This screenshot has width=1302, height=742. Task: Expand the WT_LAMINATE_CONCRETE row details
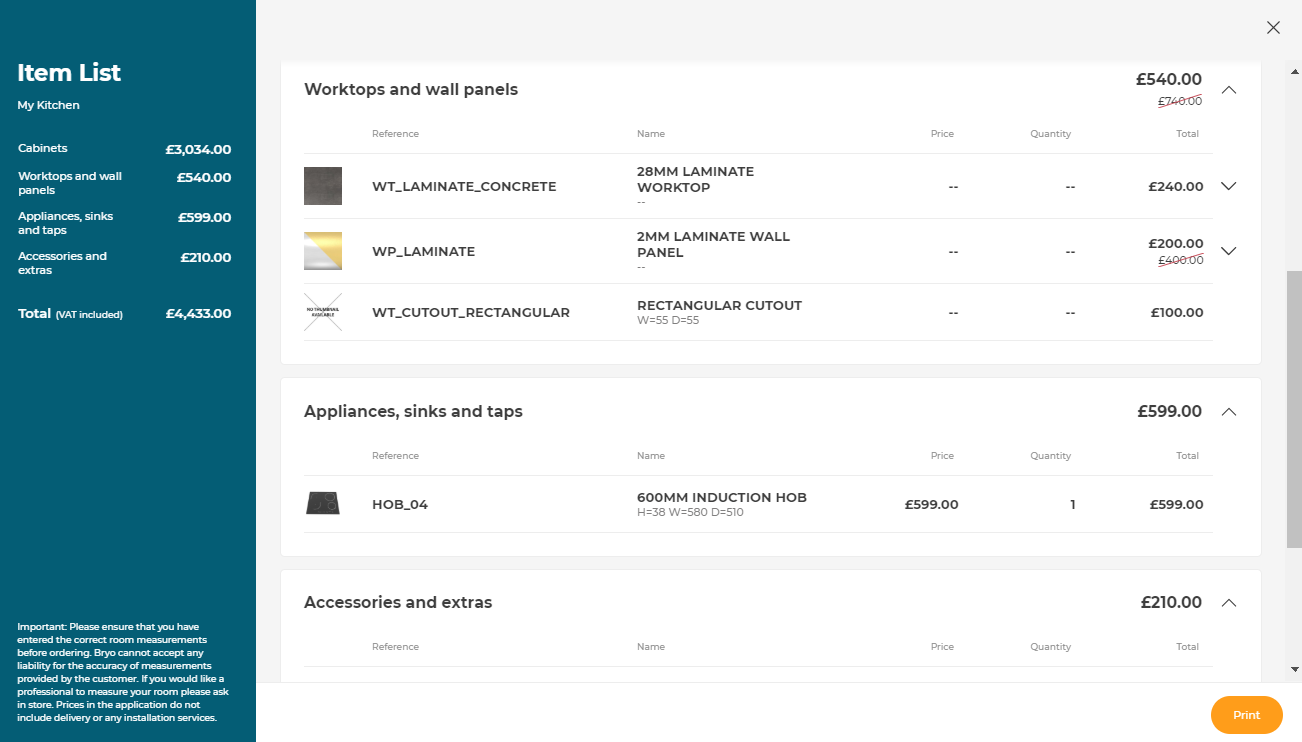click(x=1229, y=186)
